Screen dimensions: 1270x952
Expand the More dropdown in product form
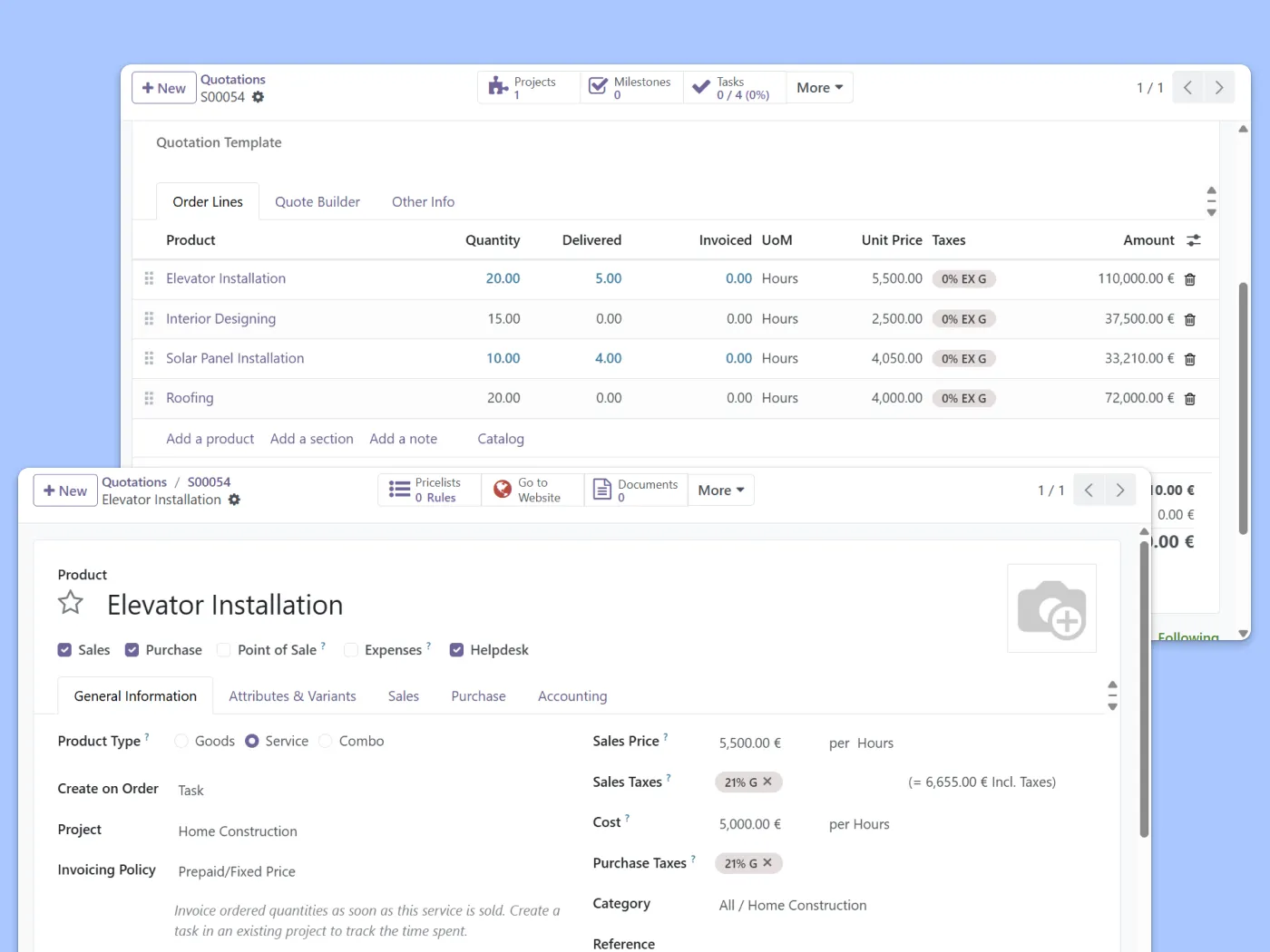[x=720, y=491]
